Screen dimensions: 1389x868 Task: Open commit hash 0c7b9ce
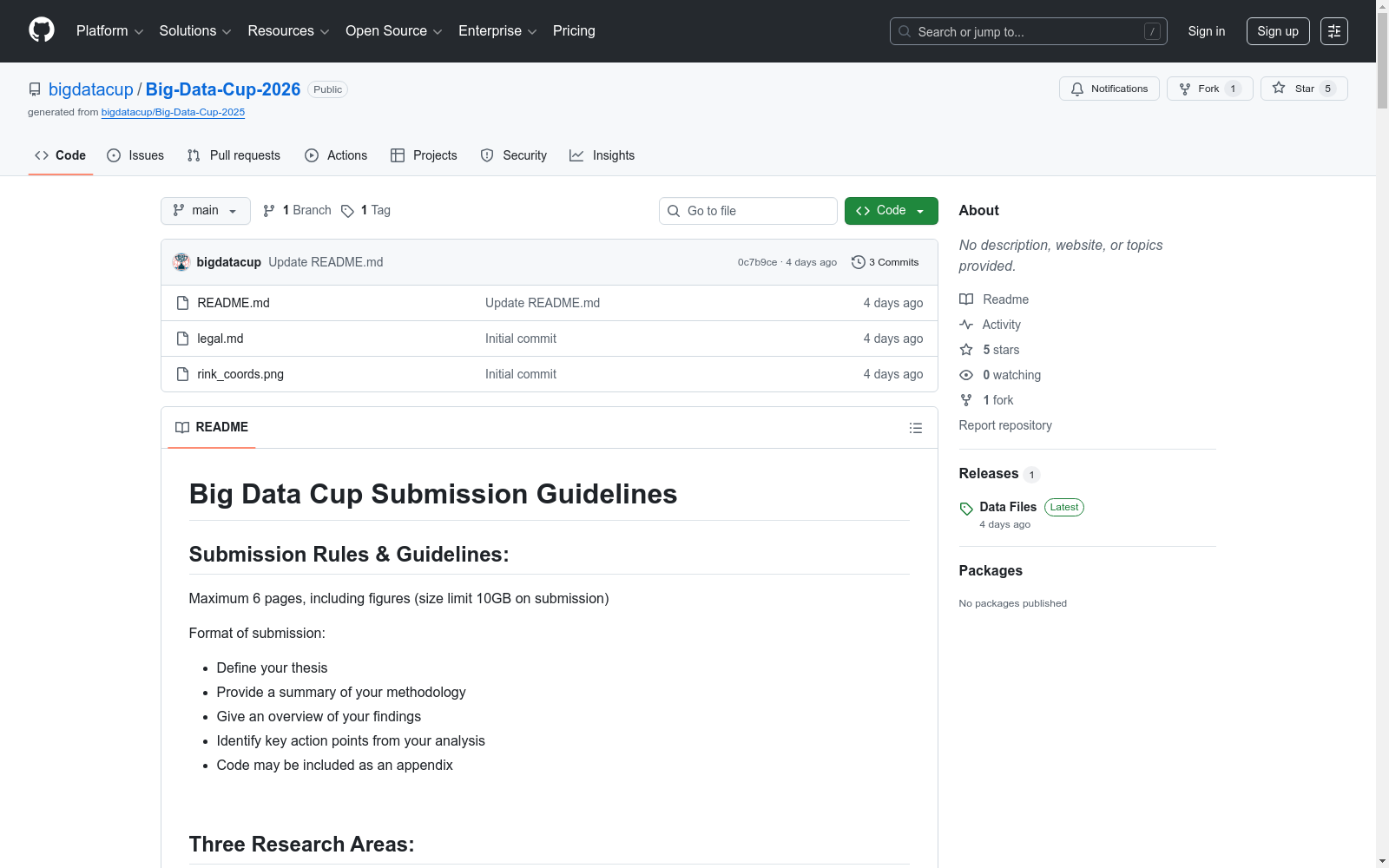pyautogui.click(x=757, y=262)
